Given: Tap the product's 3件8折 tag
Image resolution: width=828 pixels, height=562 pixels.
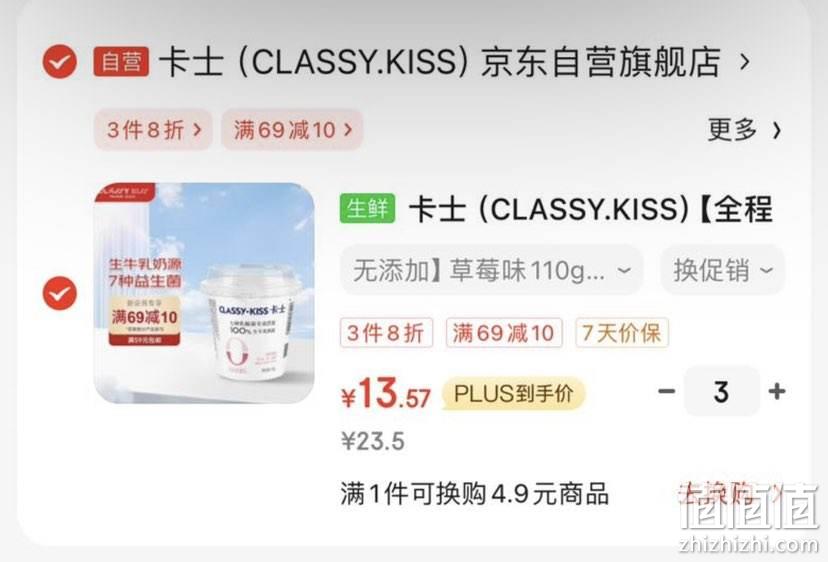Looking at the screenshot, I should click(x=386, y=333).
